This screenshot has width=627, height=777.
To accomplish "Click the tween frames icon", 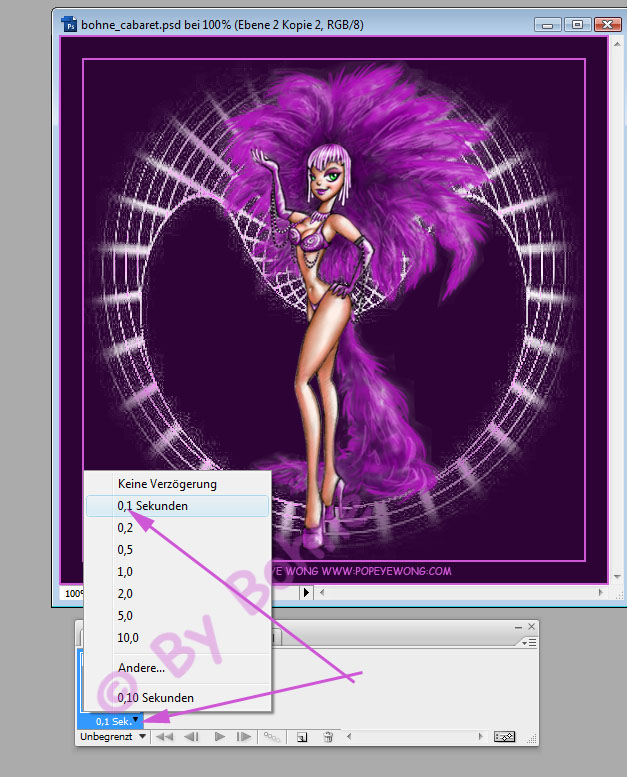I will pyautogui.click(x=271, y=737).
